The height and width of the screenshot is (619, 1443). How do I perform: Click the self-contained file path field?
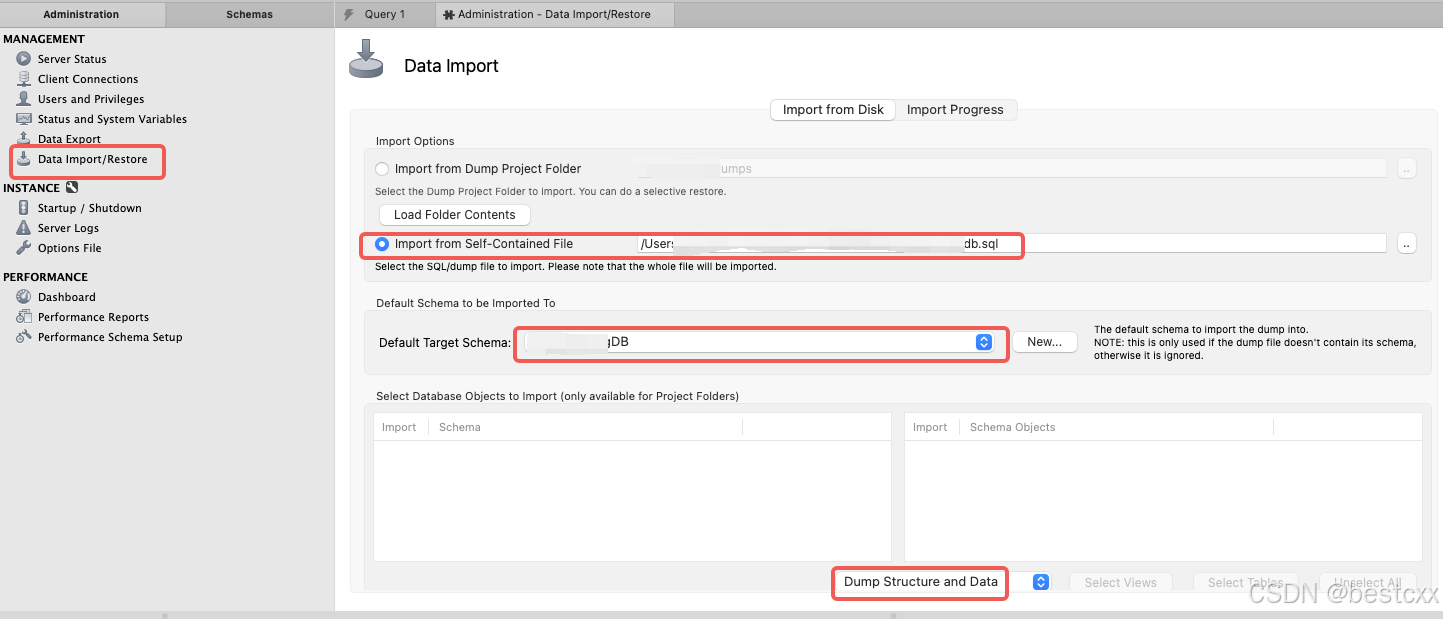(x=1011, y=244)
